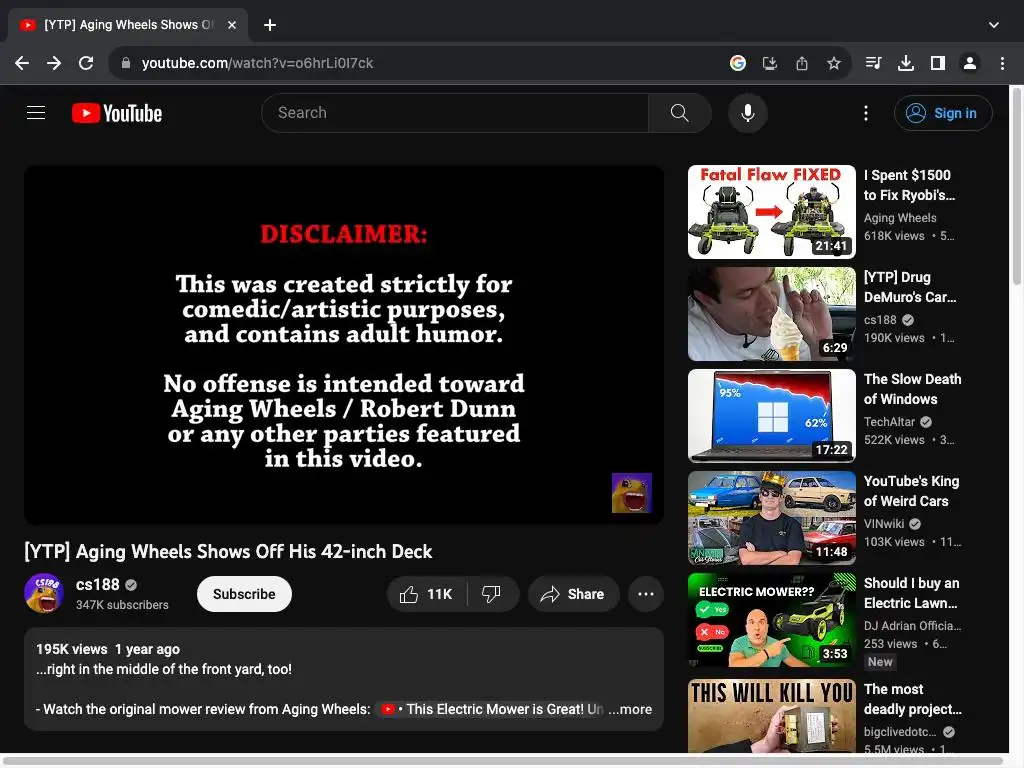Toggle the browser side panel icon
The width and height of the screenshot is (1024, 768).
point(938,63)
